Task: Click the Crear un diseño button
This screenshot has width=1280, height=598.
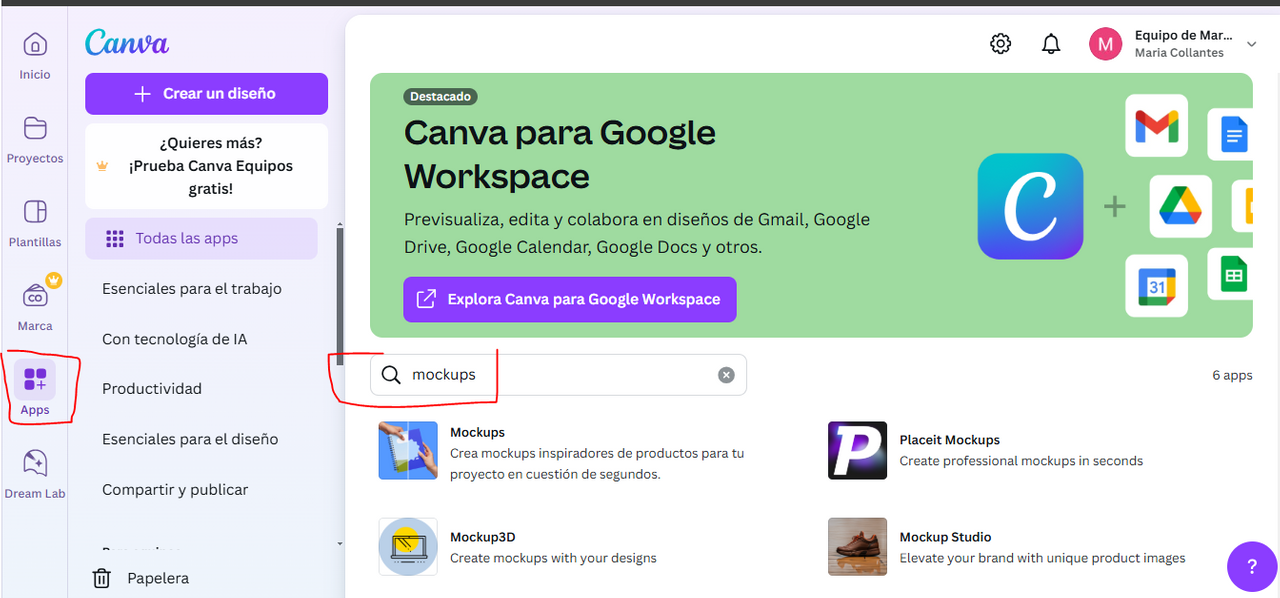Action: pyautogui.click(x=206, y=93)
